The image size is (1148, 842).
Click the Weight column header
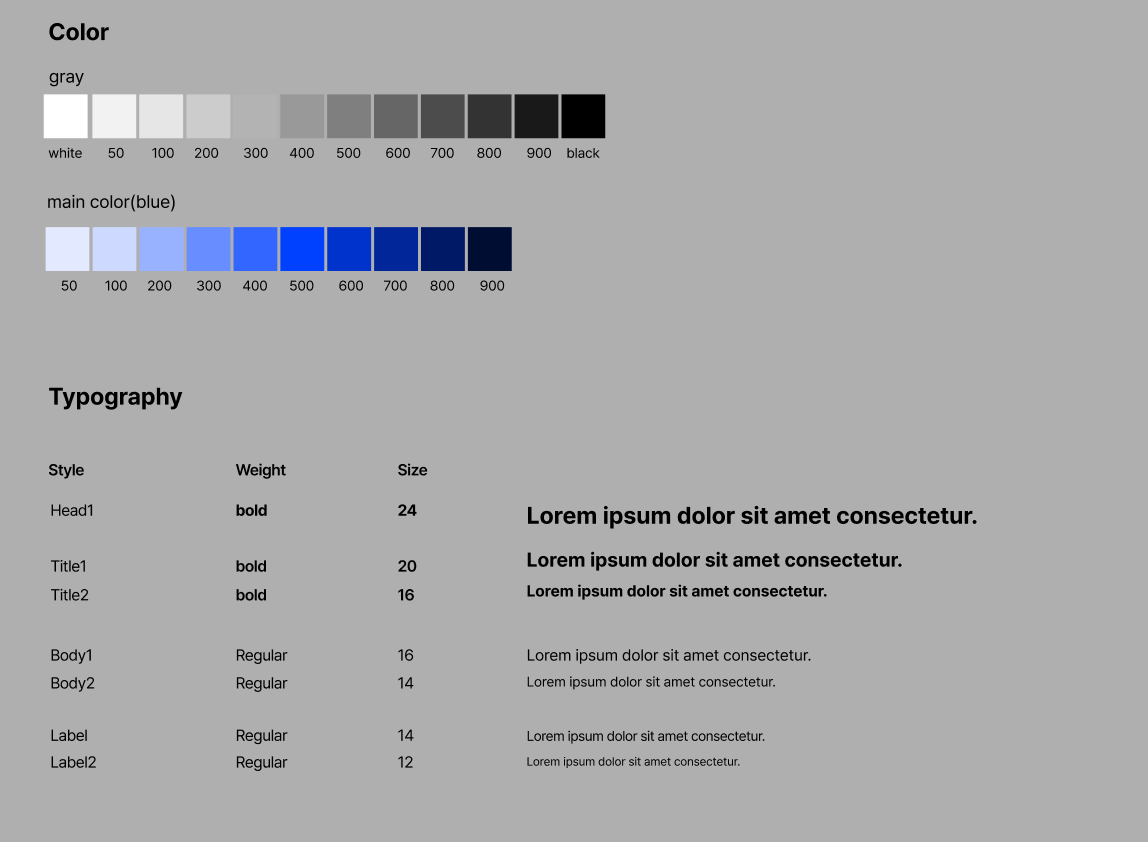point(261,470)
